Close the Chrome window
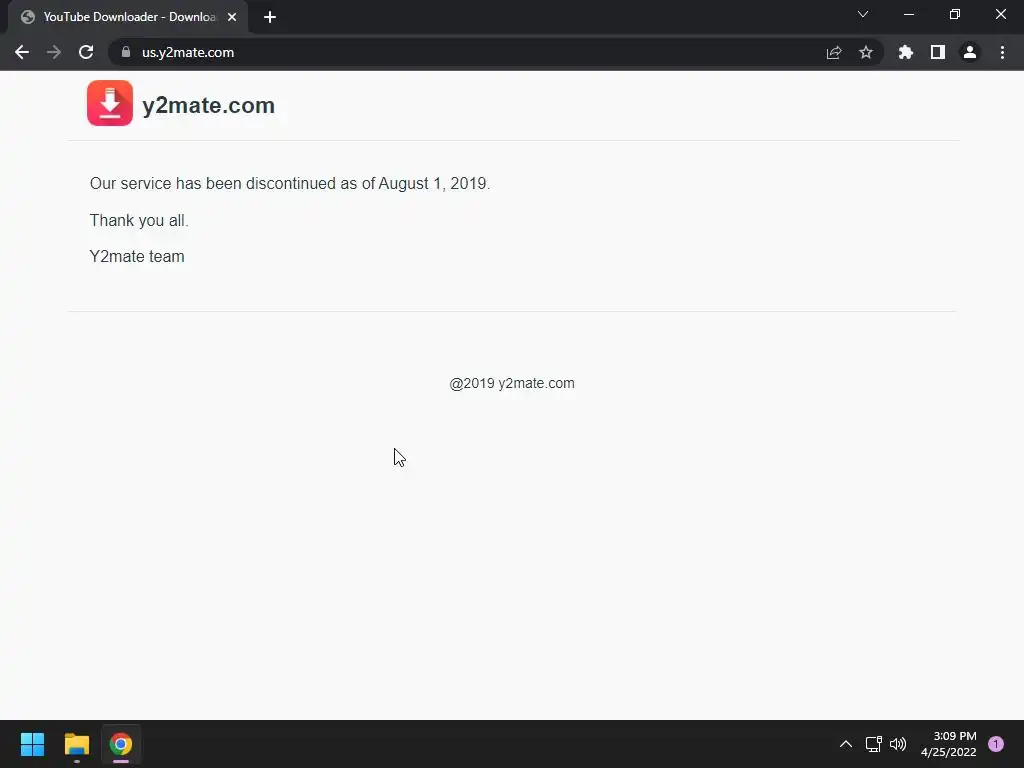Image resolution: width=1024 pixels, height=768 pixels. [x=1000, y=14]
